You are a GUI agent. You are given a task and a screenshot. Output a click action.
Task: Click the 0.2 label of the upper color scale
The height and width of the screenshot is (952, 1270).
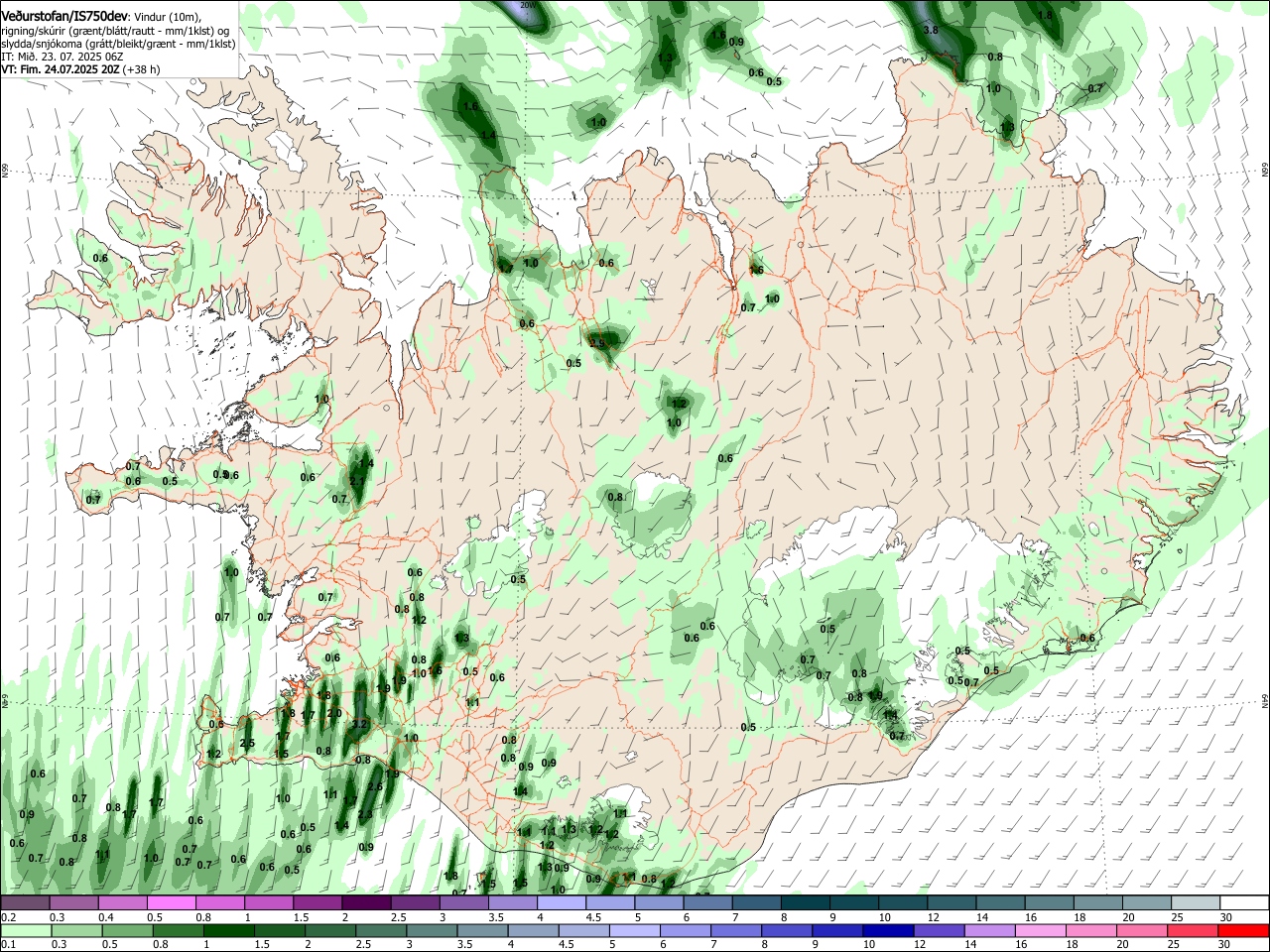8,917
